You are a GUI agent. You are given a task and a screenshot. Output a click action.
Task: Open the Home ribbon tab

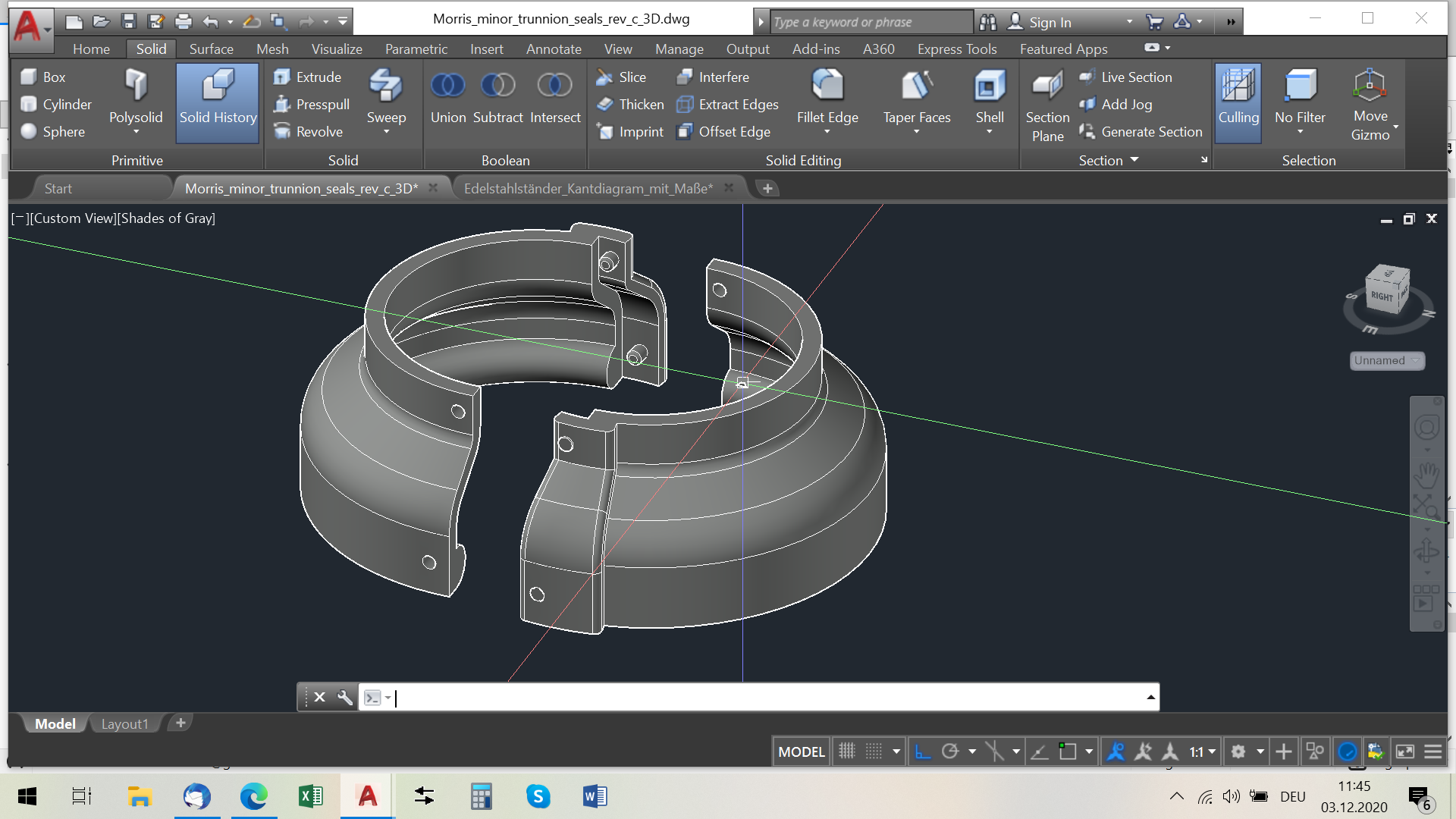click(91, 49)
